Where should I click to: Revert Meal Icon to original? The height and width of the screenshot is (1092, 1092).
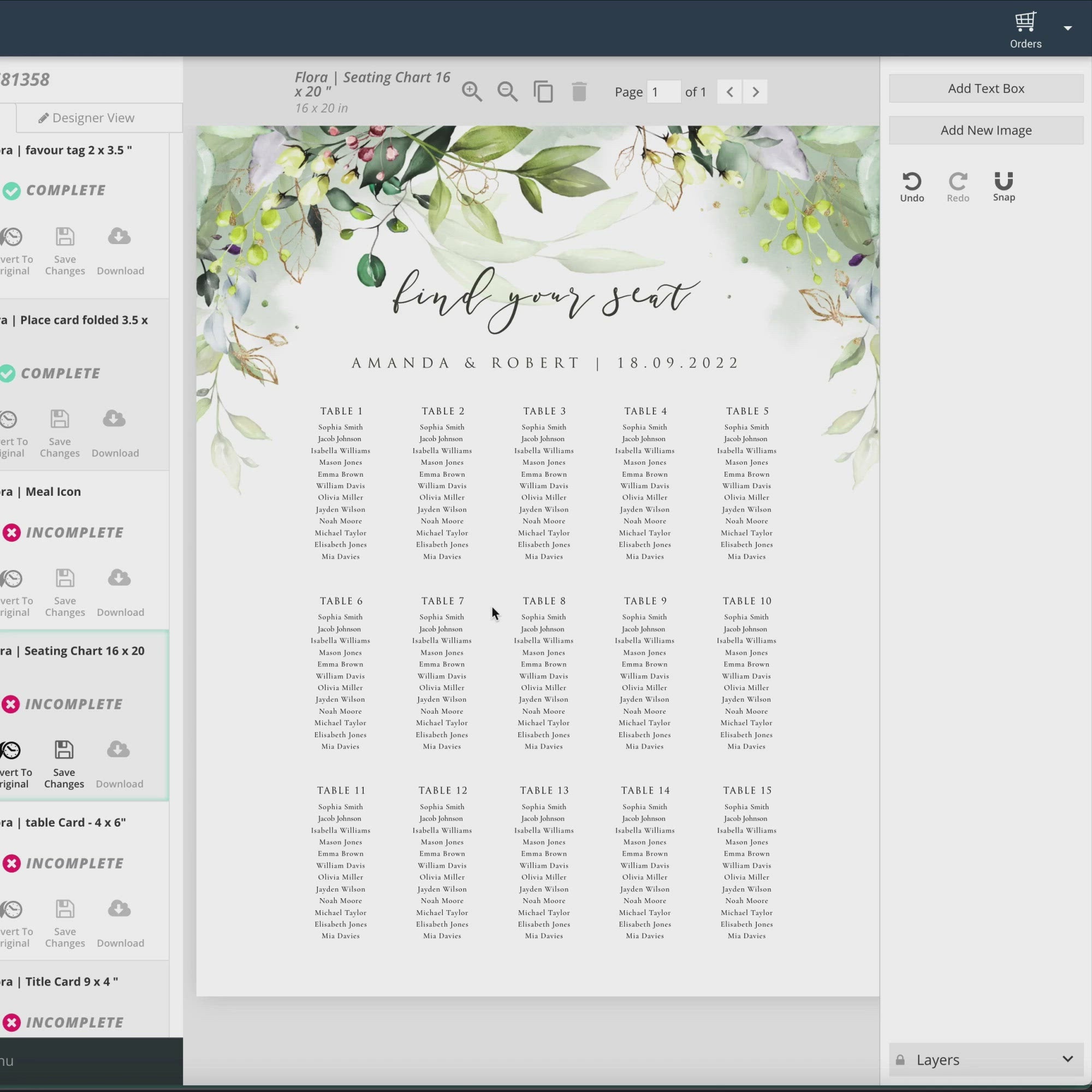[x=15, y=593]
